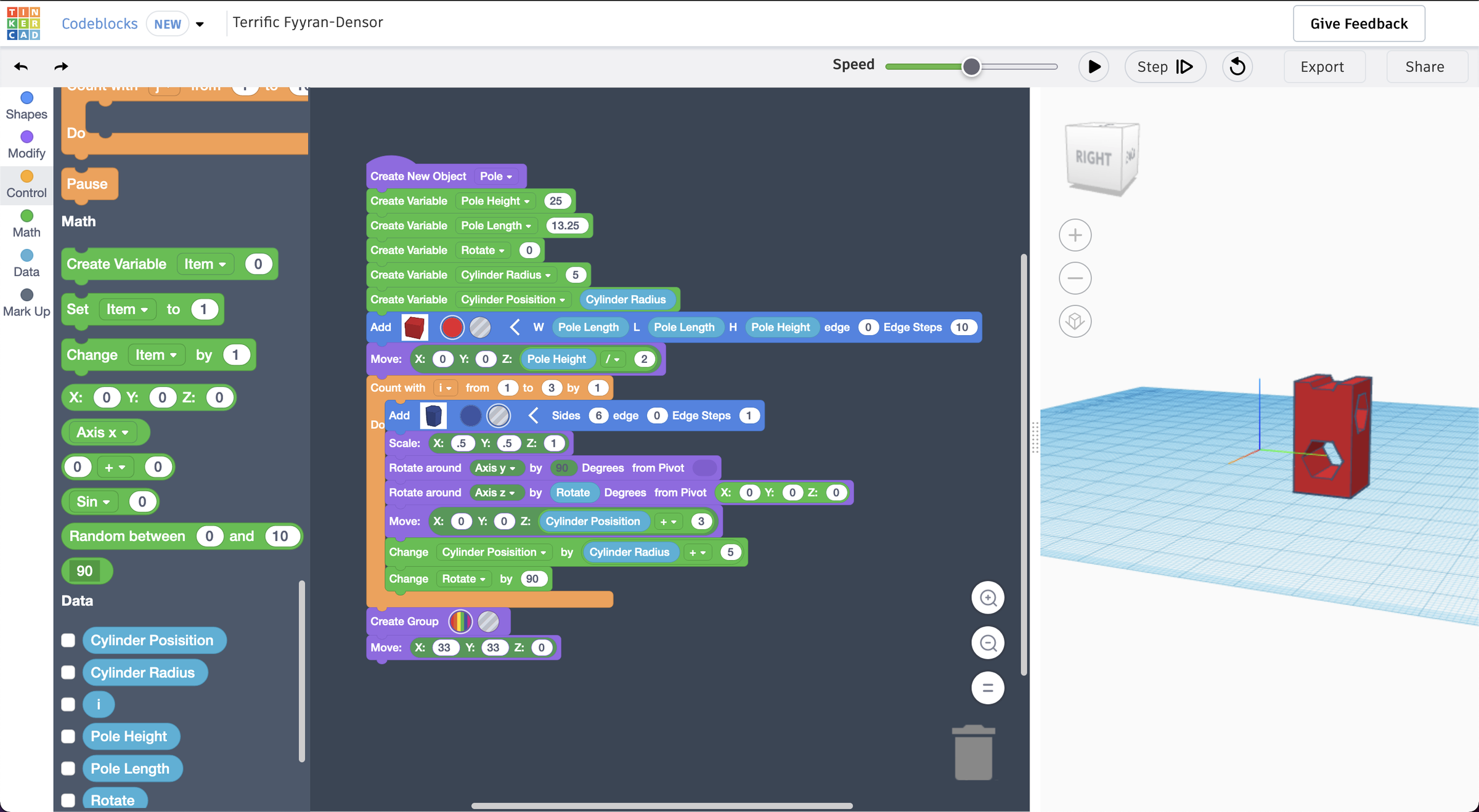Toggle the i variable checkbox
The height and width of the screenshot is (812, 1479).
click(x=68, y=704)
